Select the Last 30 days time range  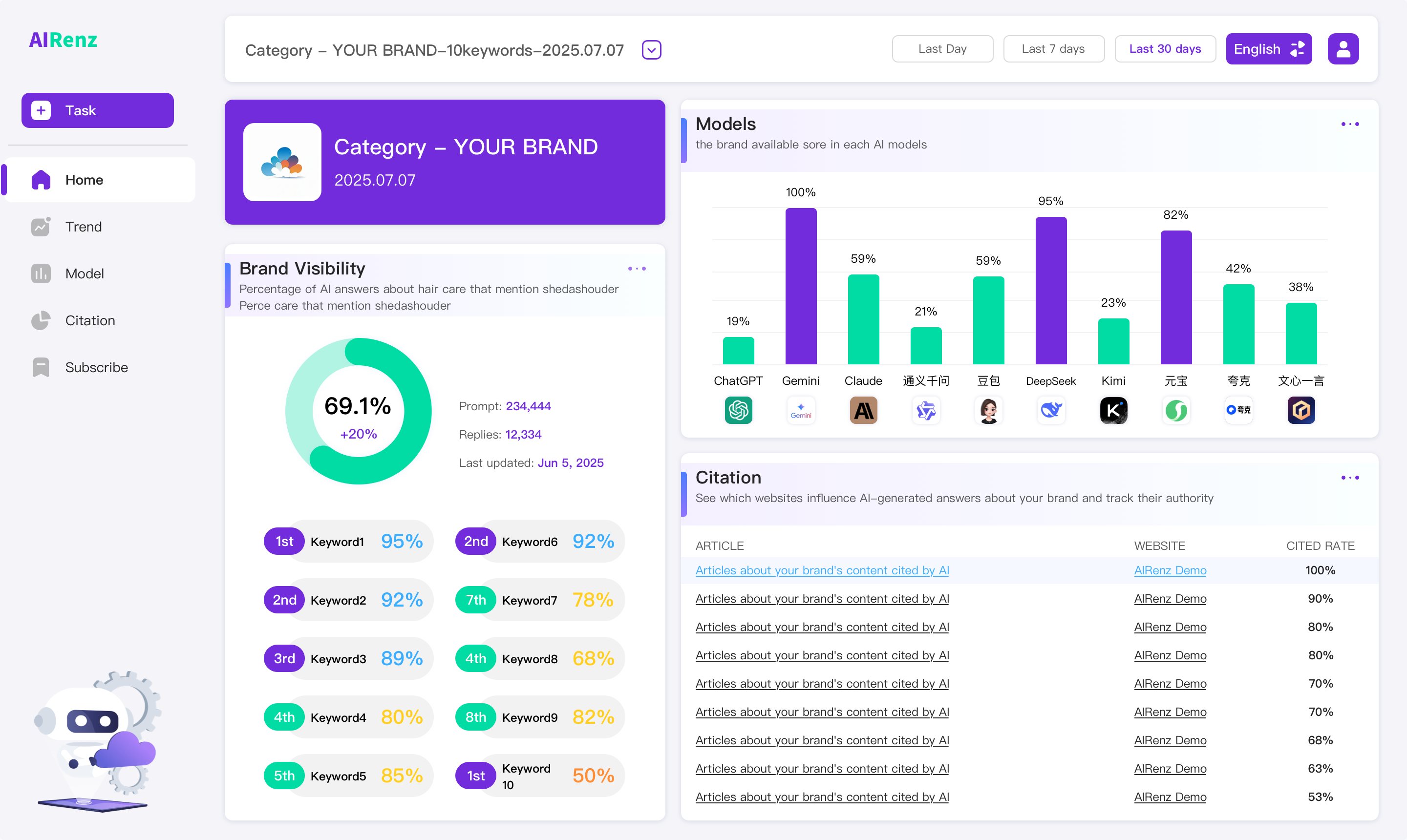point(1165,49)
